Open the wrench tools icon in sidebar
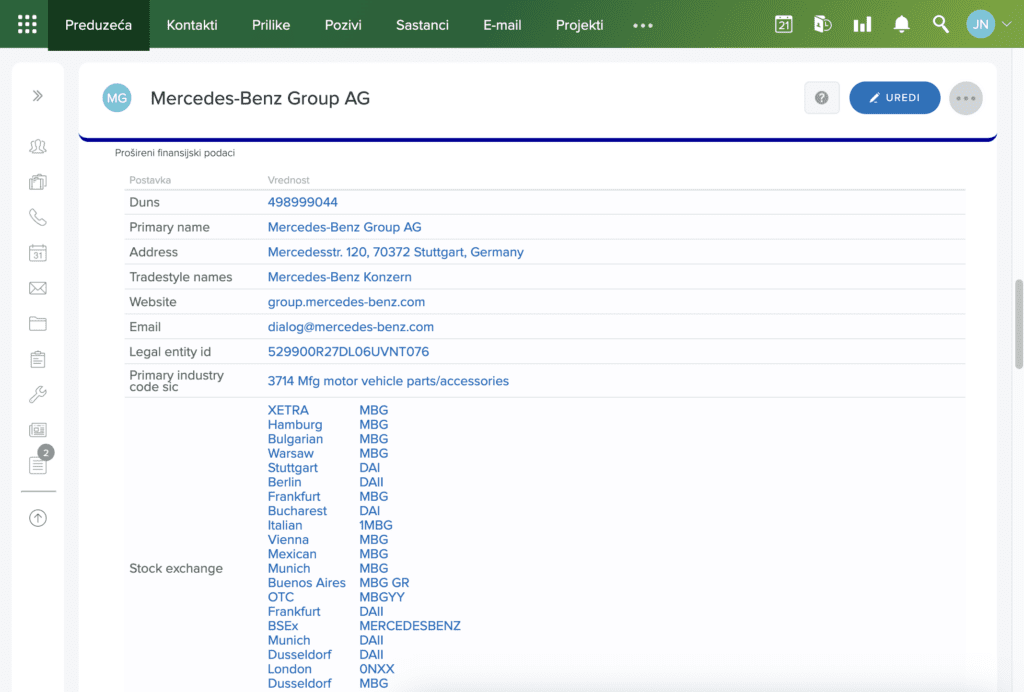Image resolution: width=1024 pixels, height=692 pixels. coord(38,394)
